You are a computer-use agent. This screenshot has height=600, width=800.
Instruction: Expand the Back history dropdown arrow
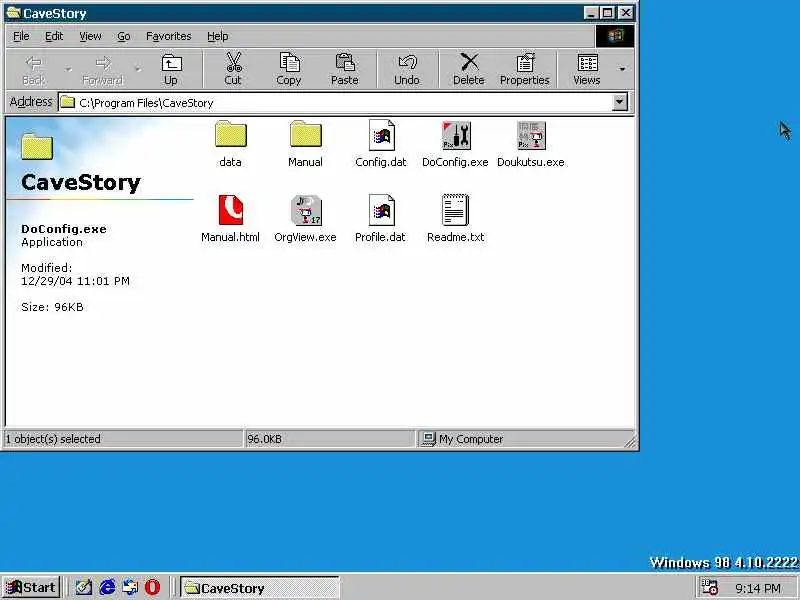68,69
